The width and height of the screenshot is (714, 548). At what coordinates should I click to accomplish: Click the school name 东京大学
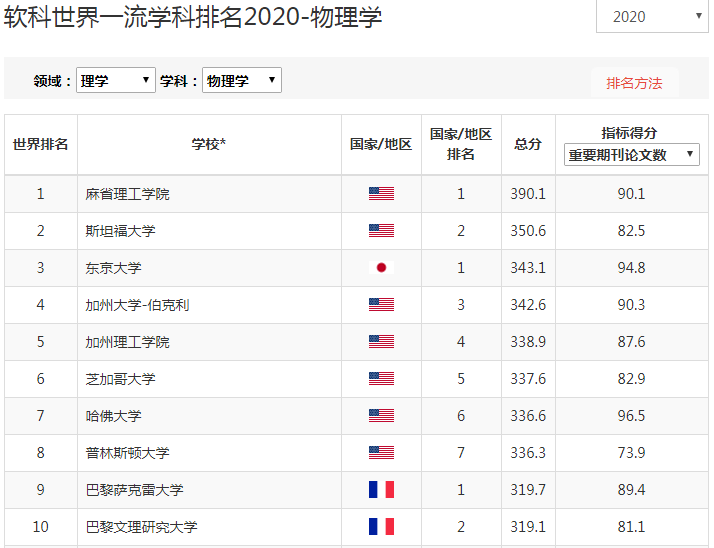point(113,268)
